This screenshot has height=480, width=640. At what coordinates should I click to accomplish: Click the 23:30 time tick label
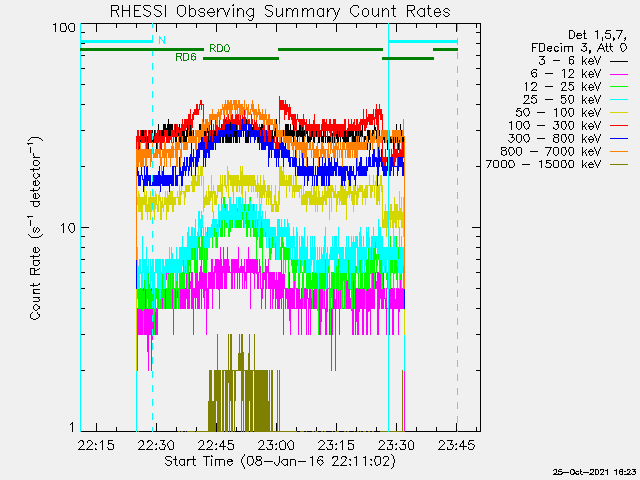pos(396,444)
